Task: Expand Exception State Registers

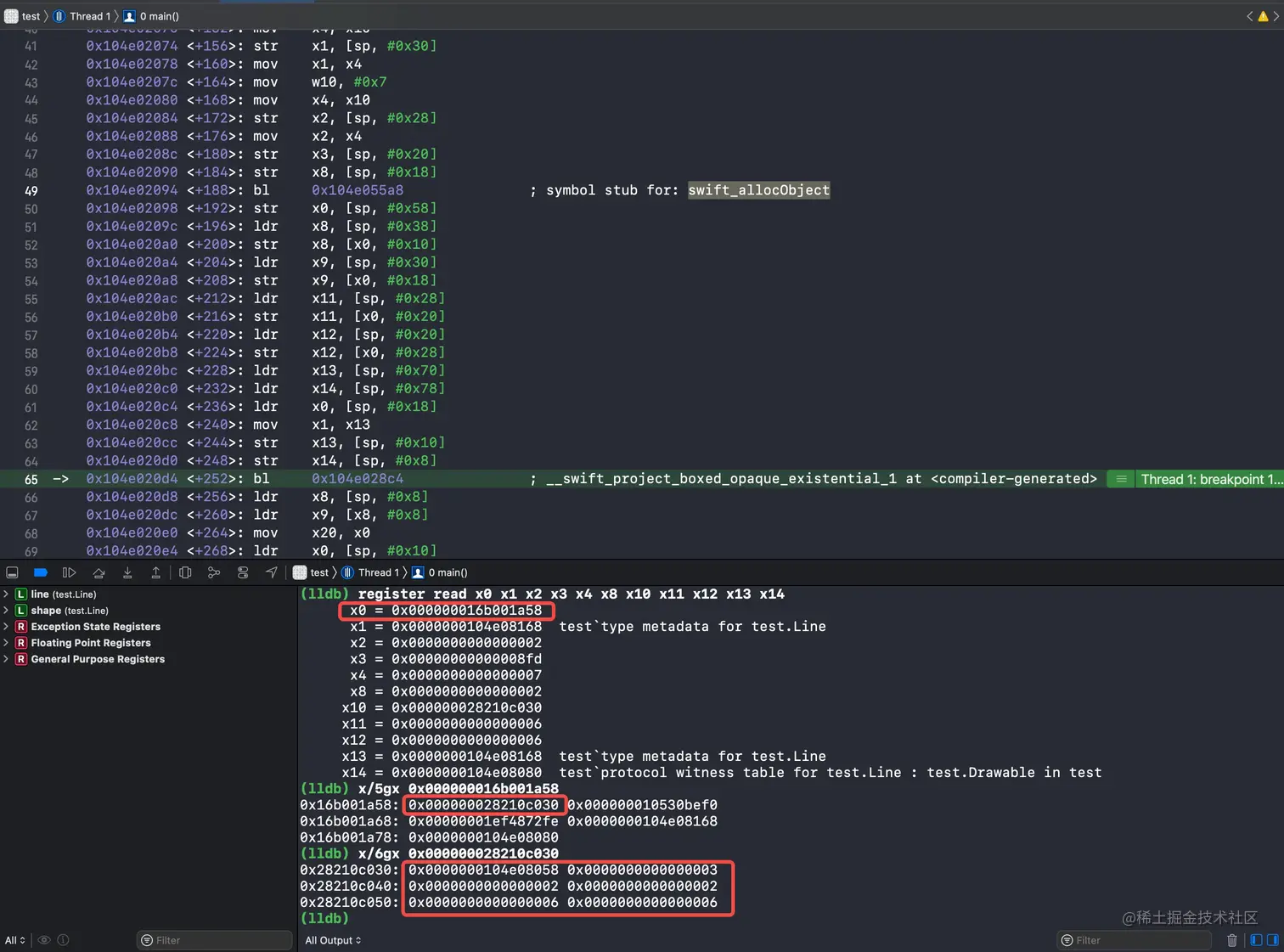Action: tap(6, 627)
